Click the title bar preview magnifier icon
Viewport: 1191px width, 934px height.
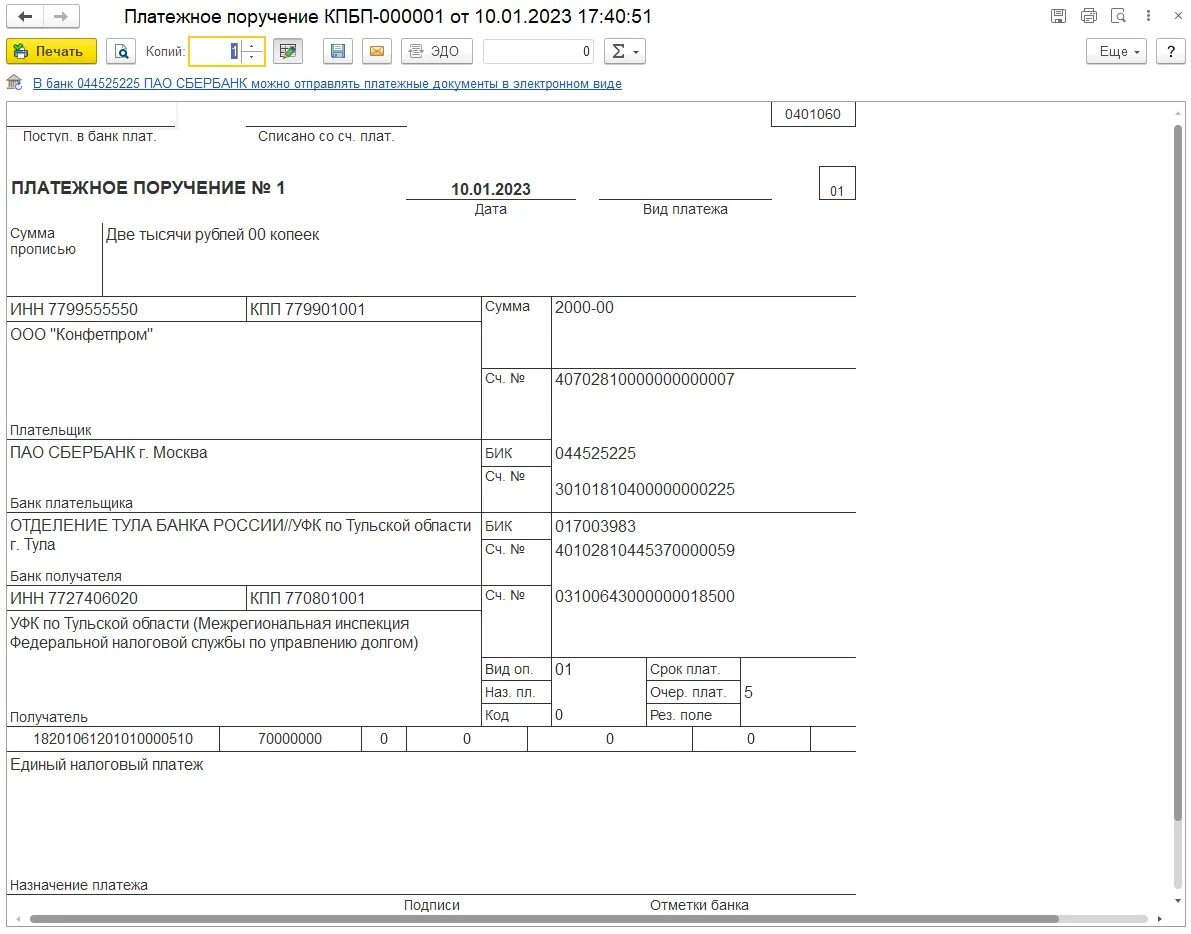1118,16
